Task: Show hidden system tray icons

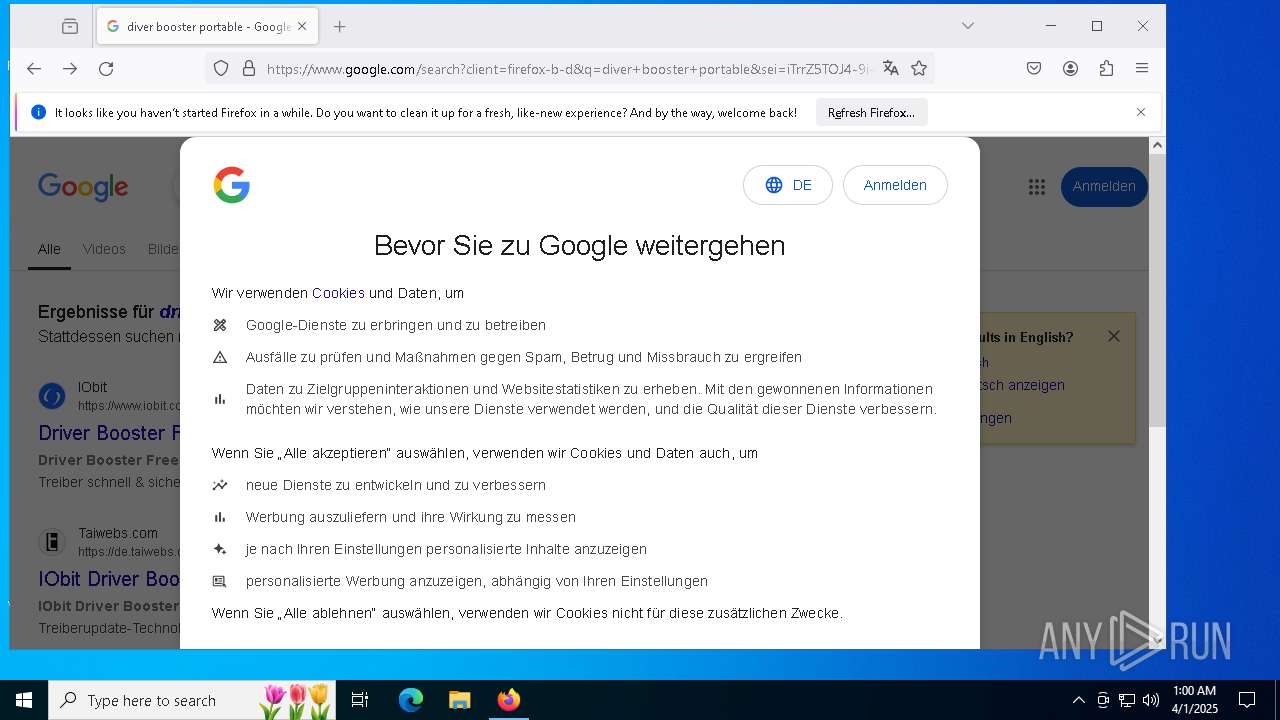Action: [1078, 700]
